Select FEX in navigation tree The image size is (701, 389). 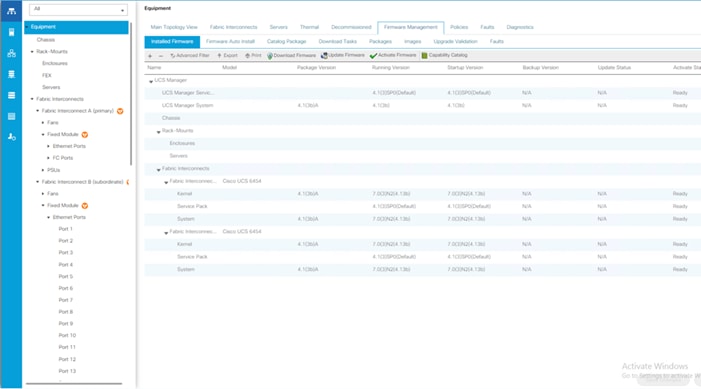pyautogui.click(x=47, y=76)
